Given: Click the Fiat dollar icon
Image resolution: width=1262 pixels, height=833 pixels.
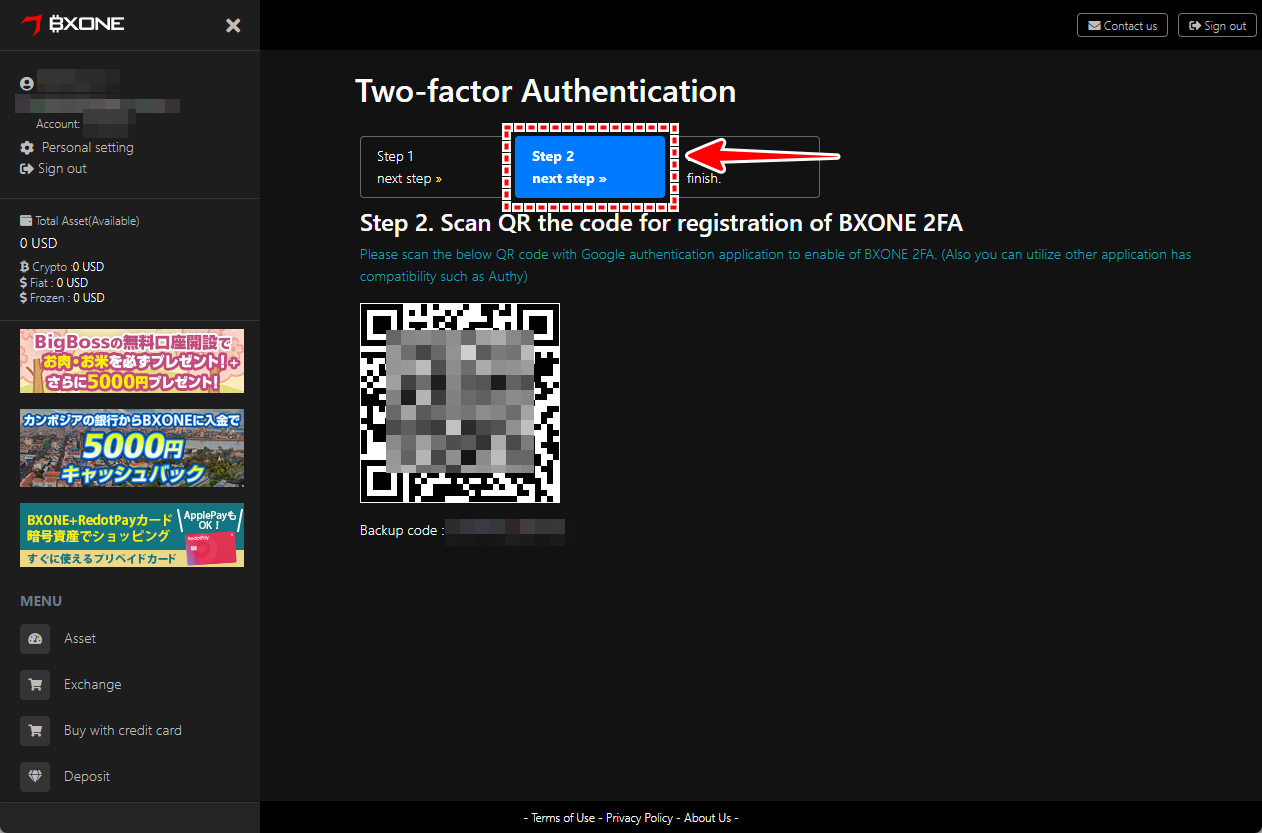Looking at the screenshot, I should click(25, 283).
